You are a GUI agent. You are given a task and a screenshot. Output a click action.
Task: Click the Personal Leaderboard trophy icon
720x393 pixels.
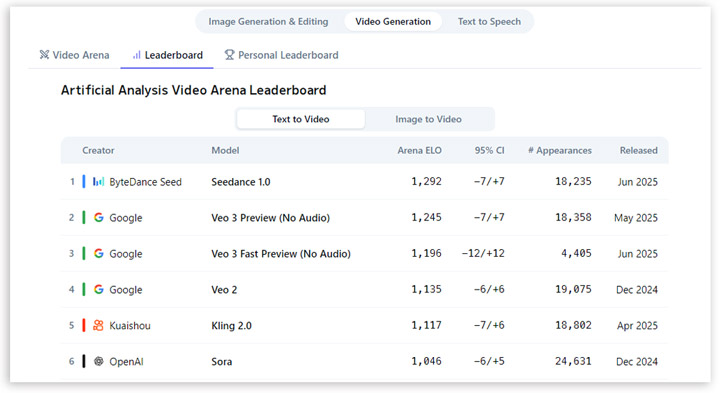pos(229,55)
